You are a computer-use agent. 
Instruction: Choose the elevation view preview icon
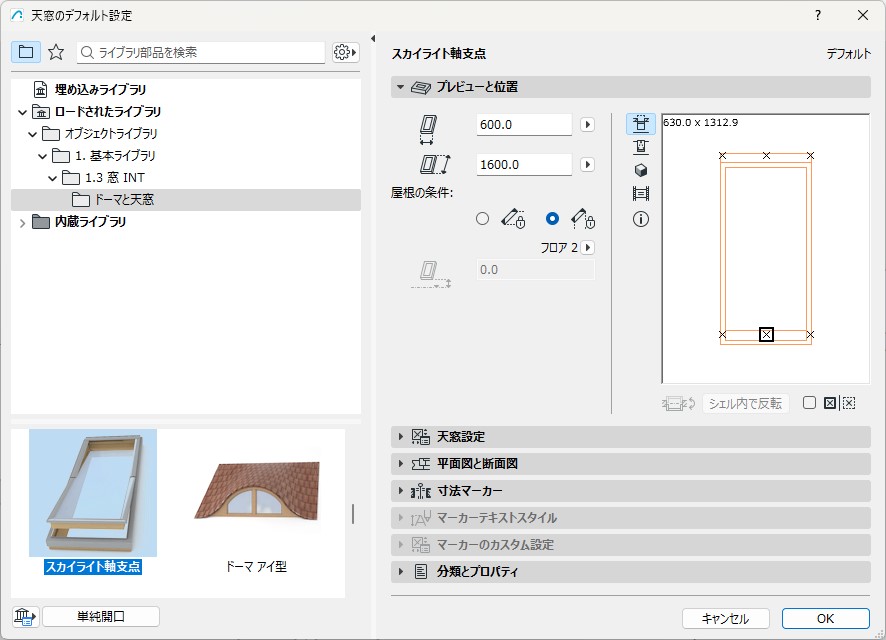pyautogui.click(x=641, y=147)
